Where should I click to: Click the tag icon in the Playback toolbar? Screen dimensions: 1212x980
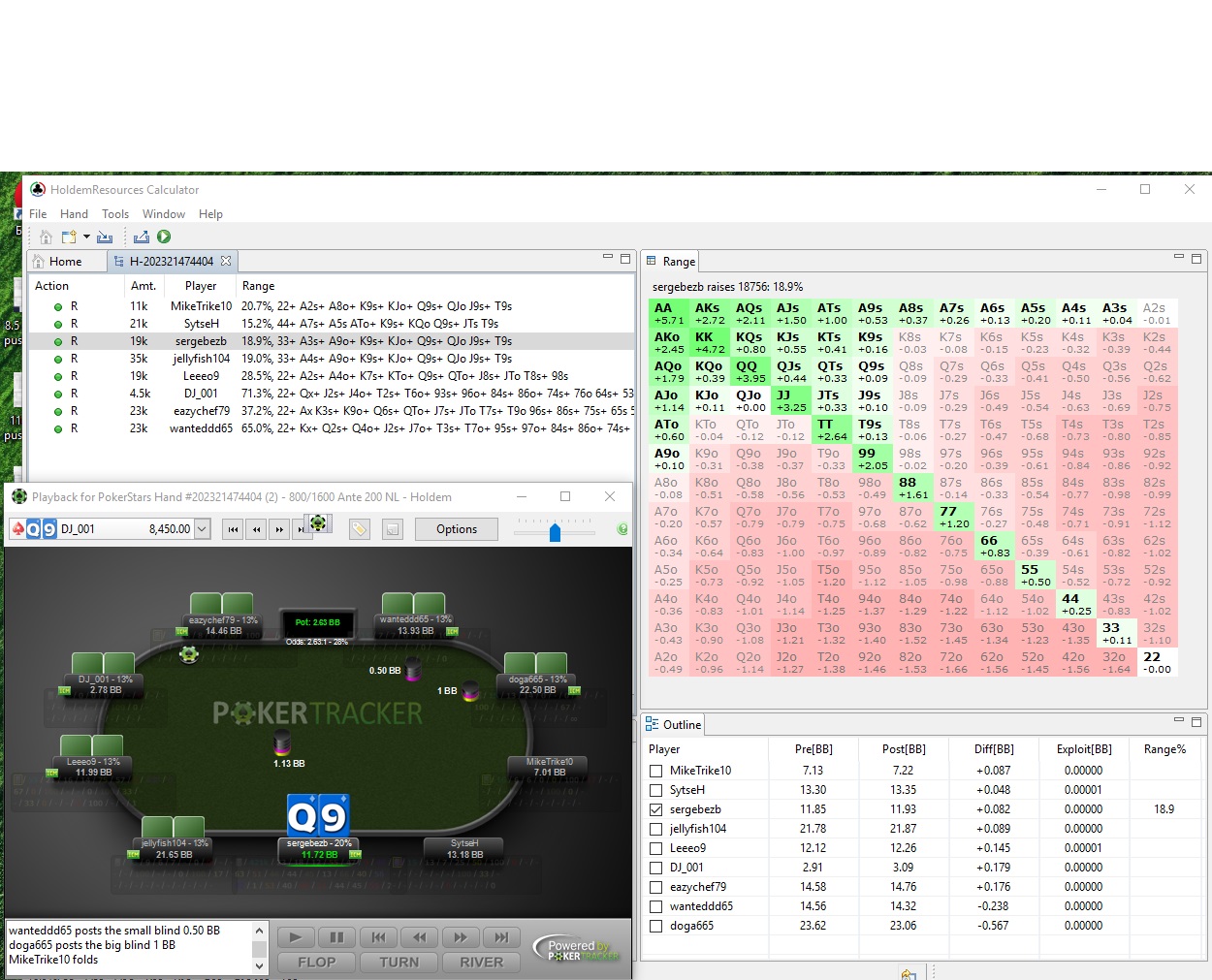360,529
